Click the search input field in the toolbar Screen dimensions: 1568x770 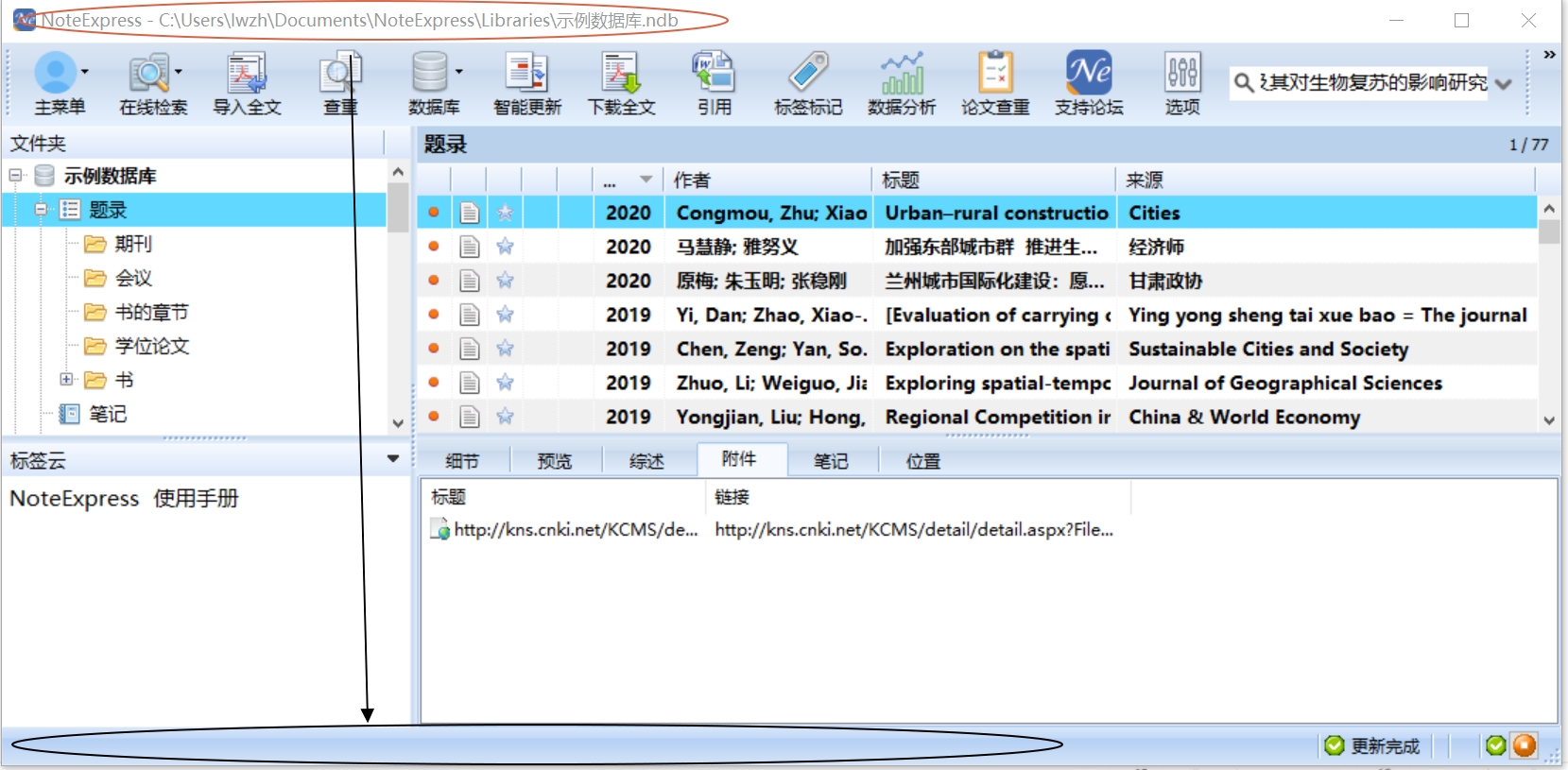[x=1372, y=83]
